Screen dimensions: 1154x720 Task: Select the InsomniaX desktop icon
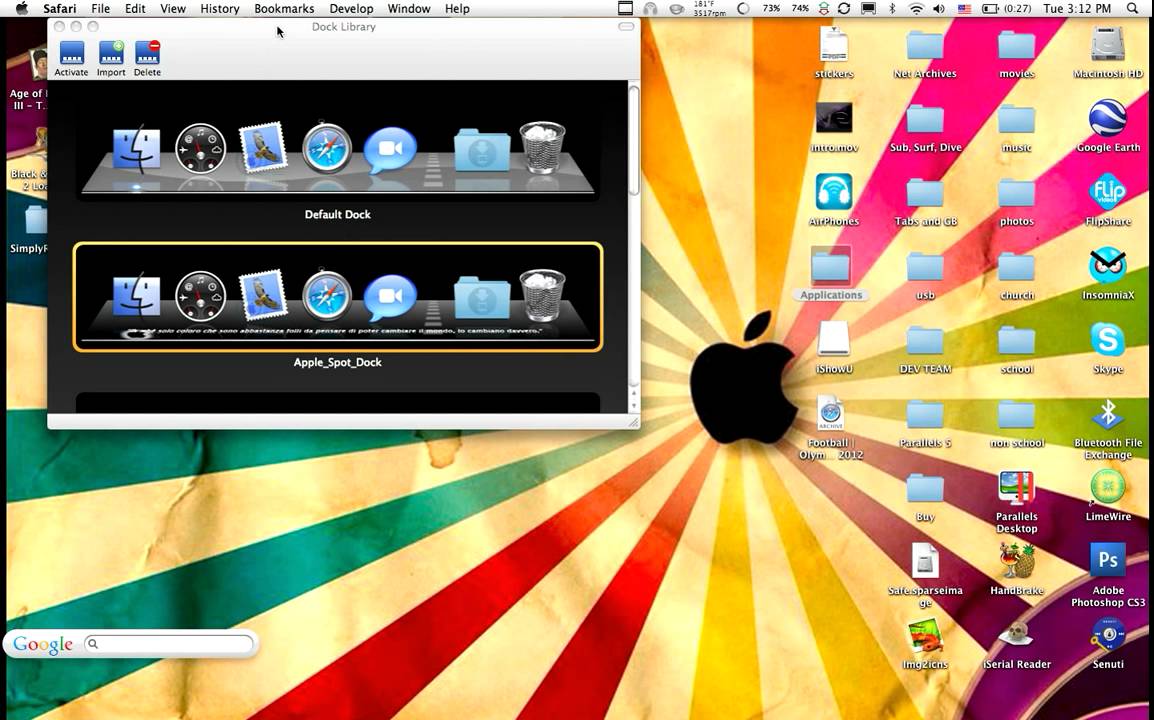pyautogui.click(x=1108, y=266)
